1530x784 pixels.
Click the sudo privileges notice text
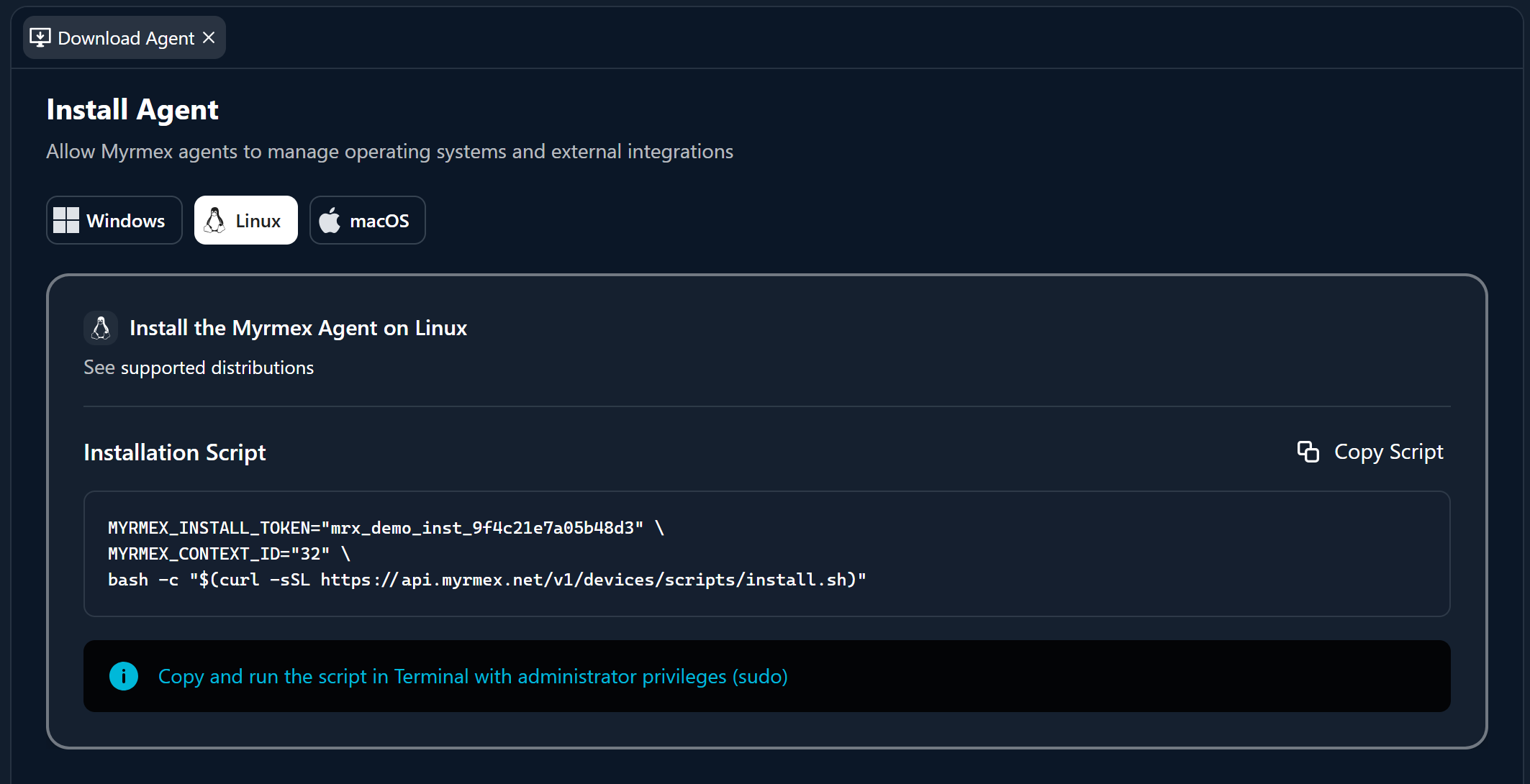[473, 677]
